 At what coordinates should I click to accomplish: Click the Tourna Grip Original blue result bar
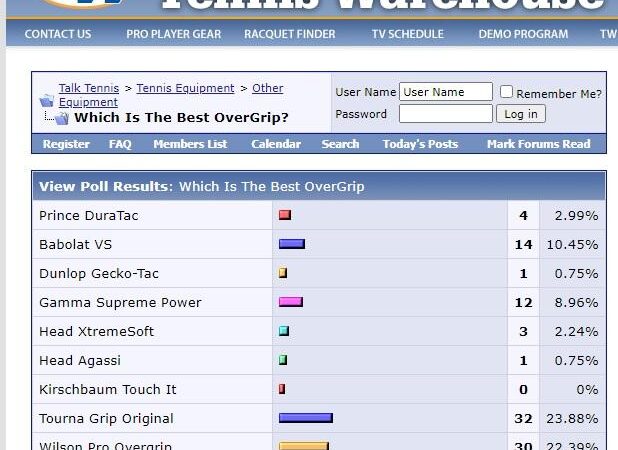pos(305,418)
